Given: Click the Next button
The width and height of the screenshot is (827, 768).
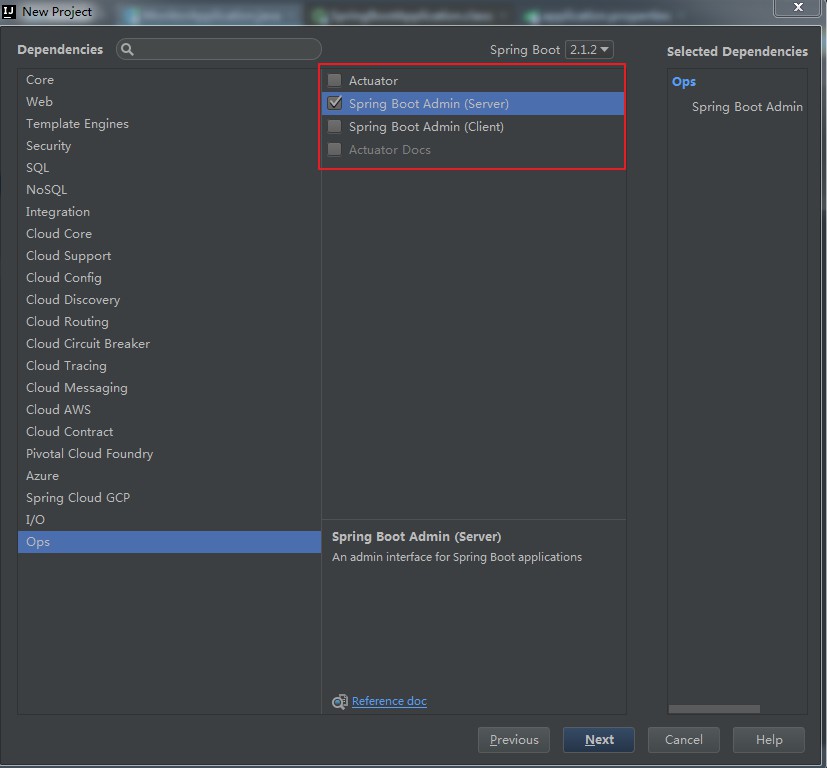Looking at the screenshot, I should [x=599, y=740].
